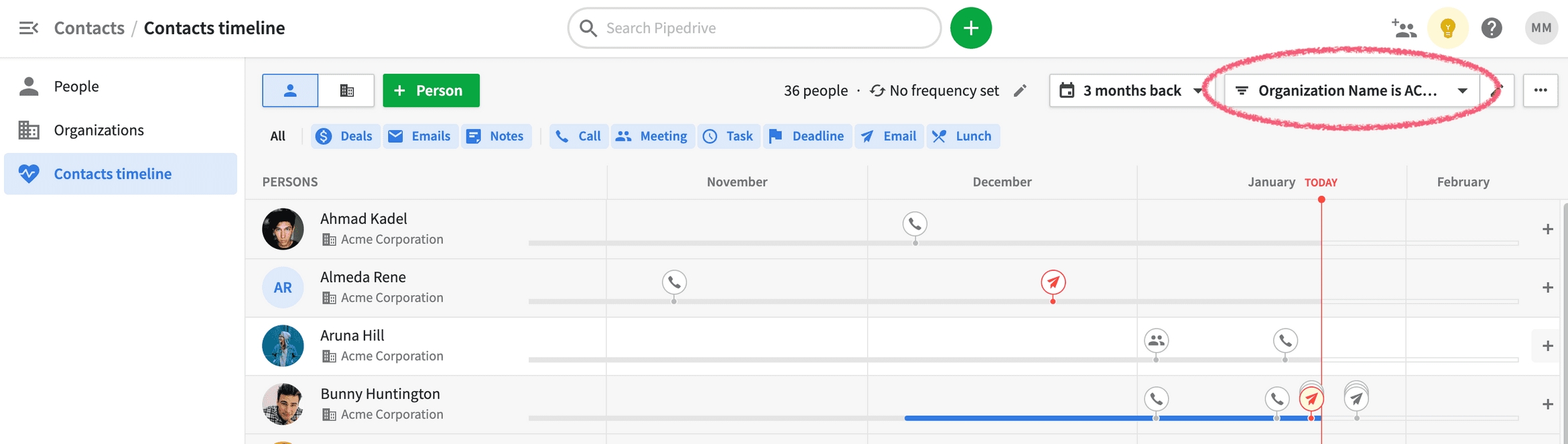
Task: Click the green quick add plus button
Action: tap(971, 28)
